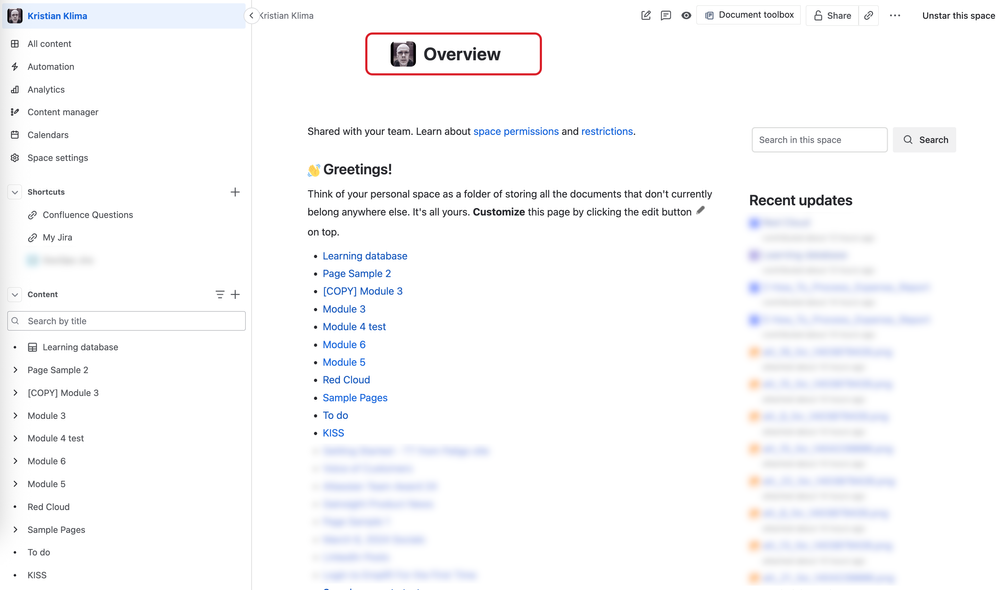Create content with Content plus icon
The image size is (998, 590).
tap(235, 295)
